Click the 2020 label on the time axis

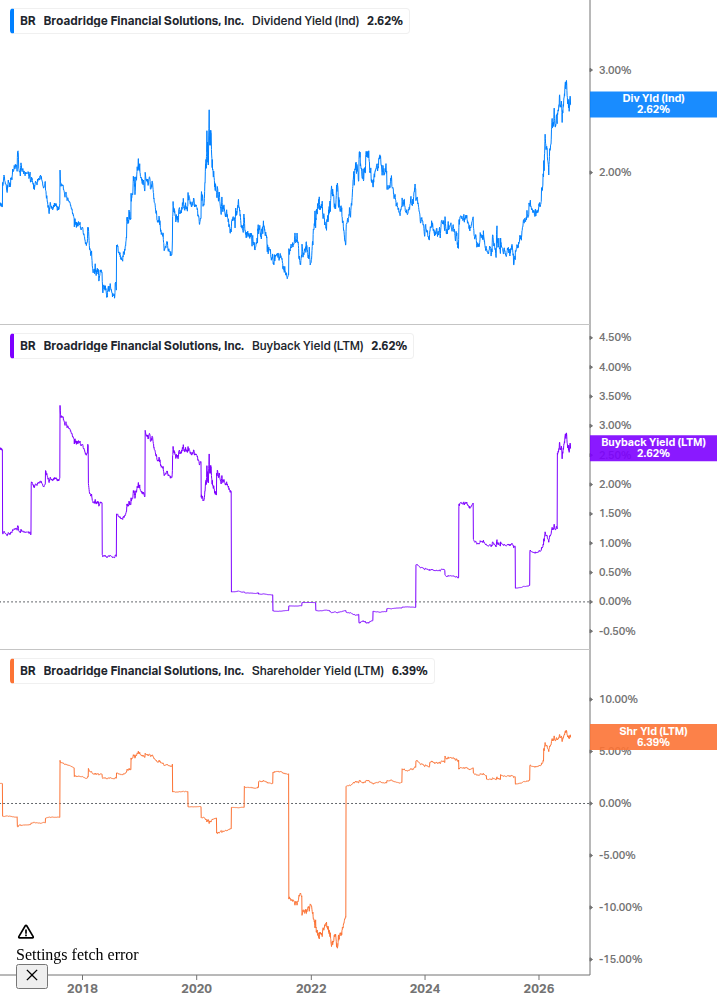tap(197, 988)
